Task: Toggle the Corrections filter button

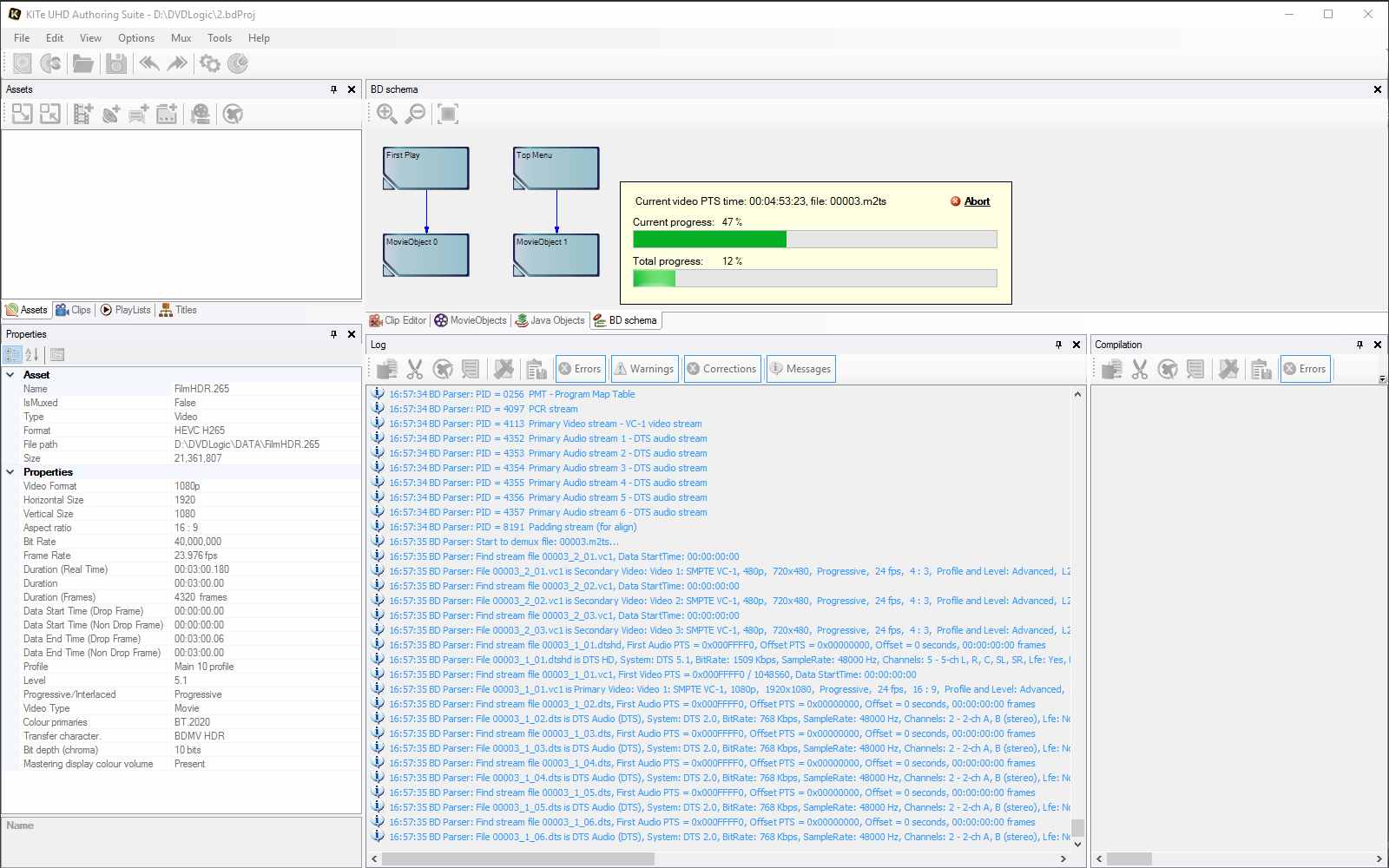Action: pos(722,369)
